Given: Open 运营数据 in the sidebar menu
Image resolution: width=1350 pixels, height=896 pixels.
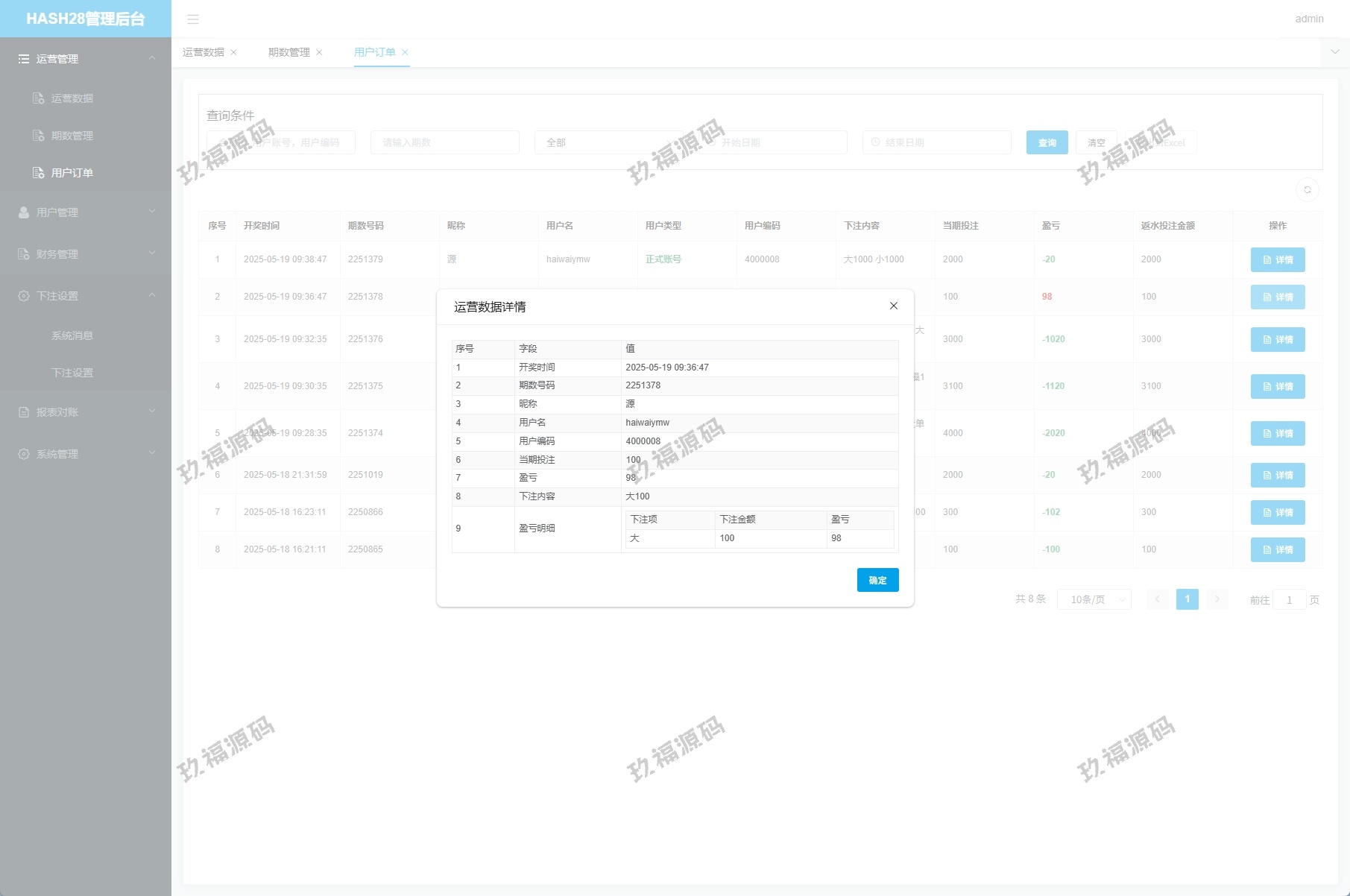Looking at the screenshot, I should pos(72,98).
